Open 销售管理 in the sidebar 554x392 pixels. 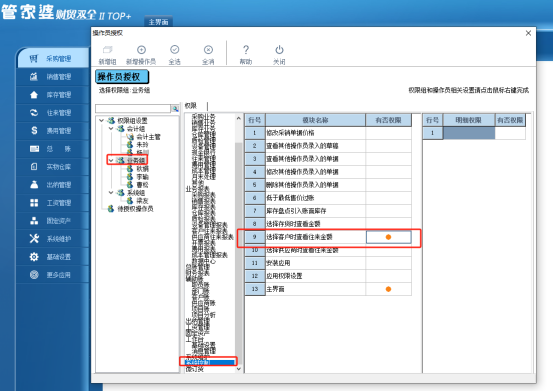(53, 77)
